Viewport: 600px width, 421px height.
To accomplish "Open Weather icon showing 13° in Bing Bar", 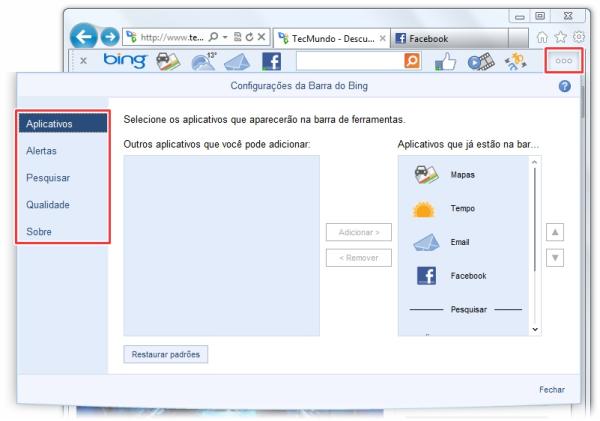I will (204, 61).
